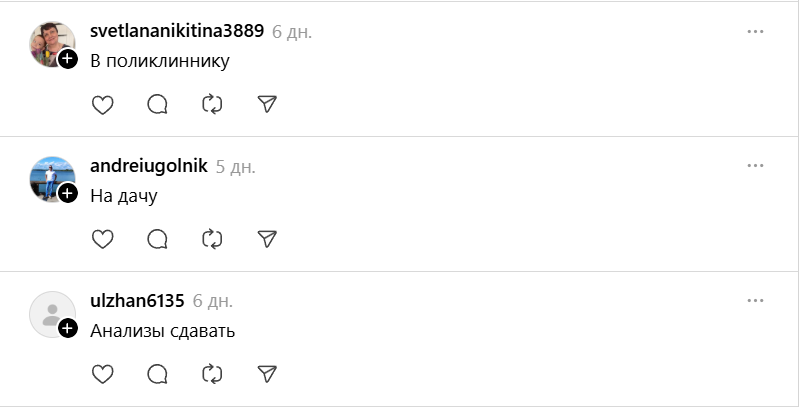Viewport: 799px width, 407px height.
Task: Open more options menu for andreiugolnik's comment
Action: click(755, 166)
